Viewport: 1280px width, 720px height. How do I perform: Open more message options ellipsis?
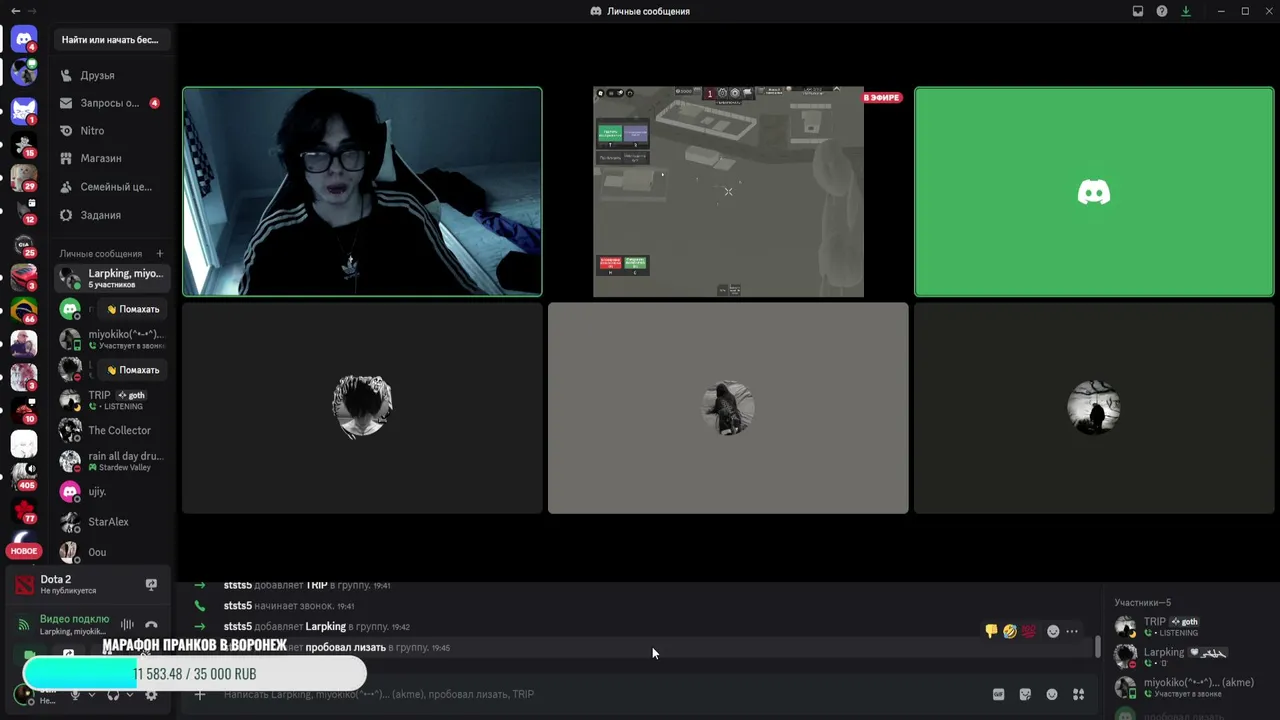point(1072,631)
